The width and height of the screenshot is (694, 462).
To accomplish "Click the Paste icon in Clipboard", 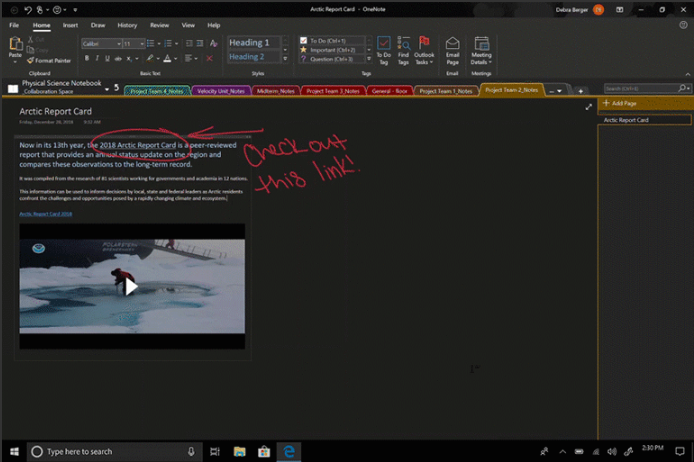I will [15, 45].
